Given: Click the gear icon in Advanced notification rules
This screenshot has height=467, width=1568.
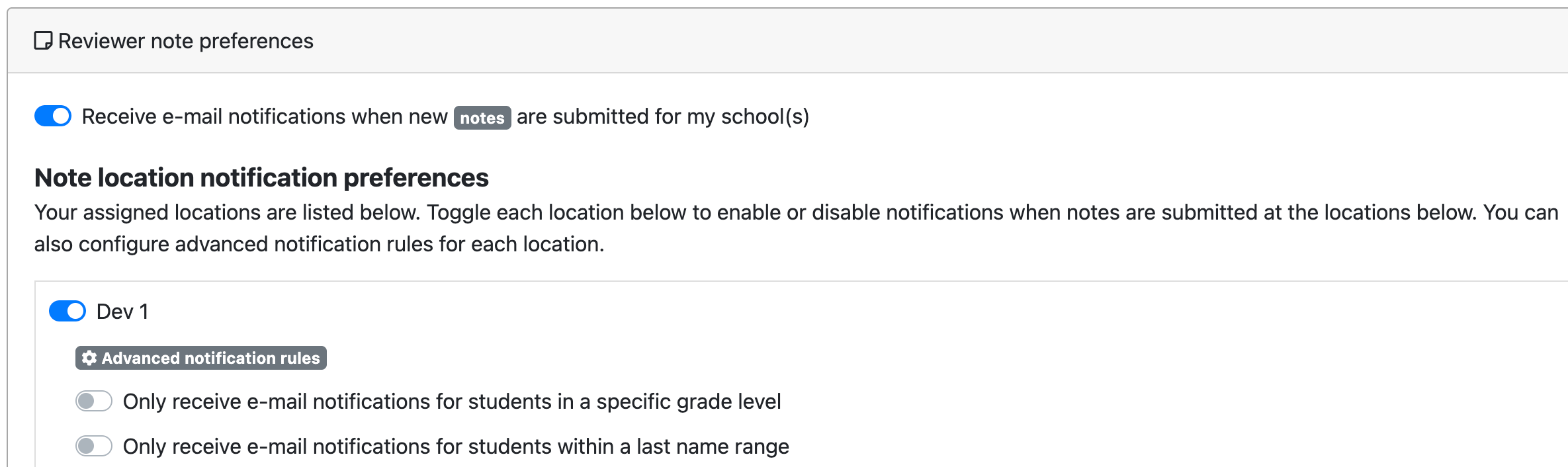Looking at the screenshot, I should [89, 358].
